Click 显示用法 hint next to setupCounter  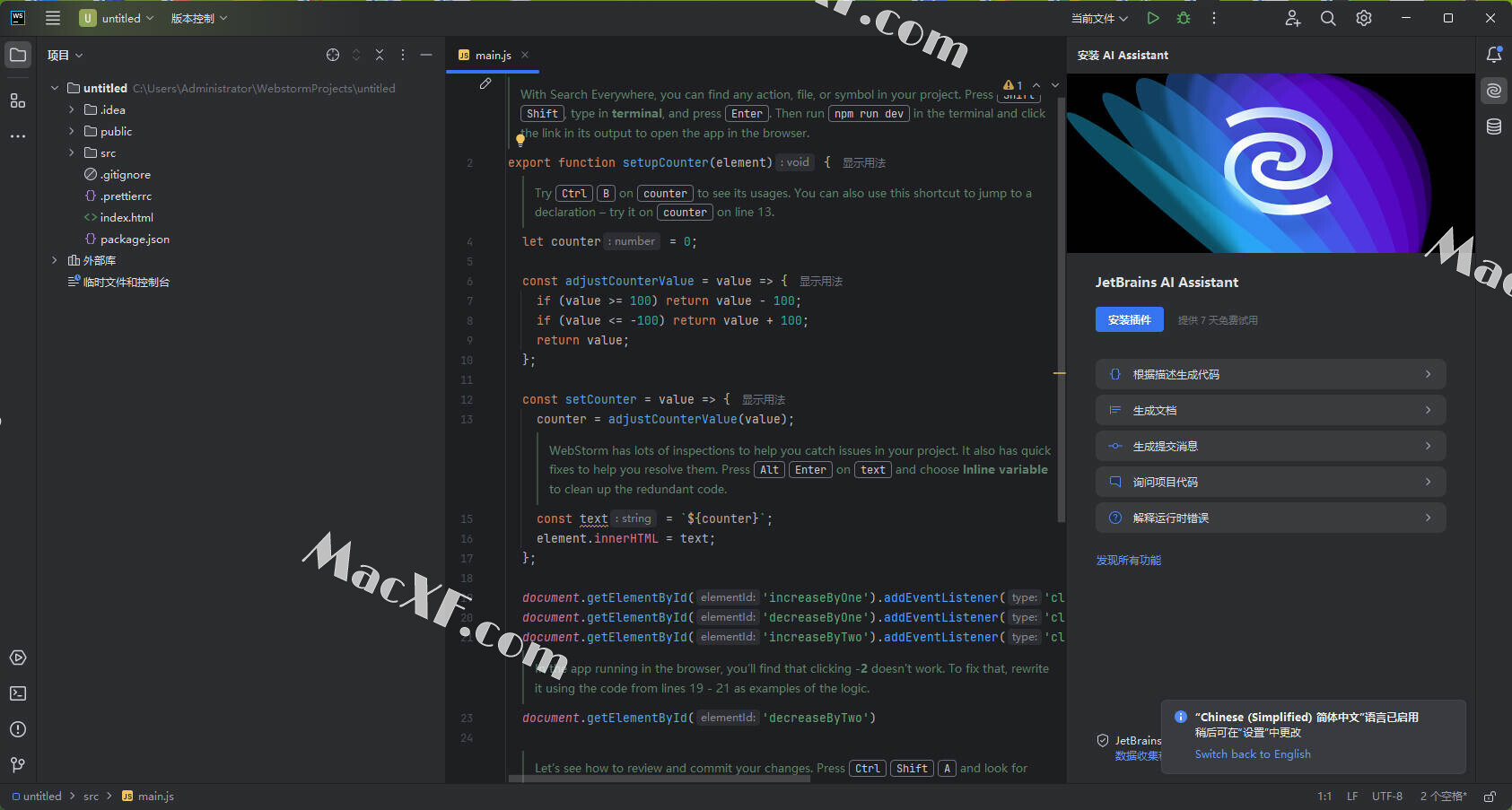[864, 162]
